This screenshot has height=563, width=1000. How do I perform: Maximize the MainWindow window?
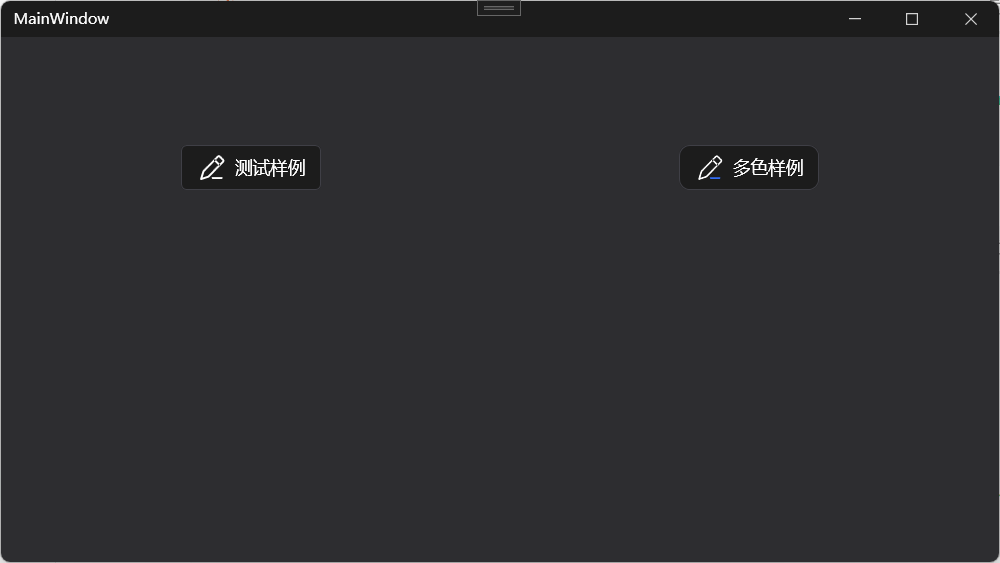(x=912, y=18)
